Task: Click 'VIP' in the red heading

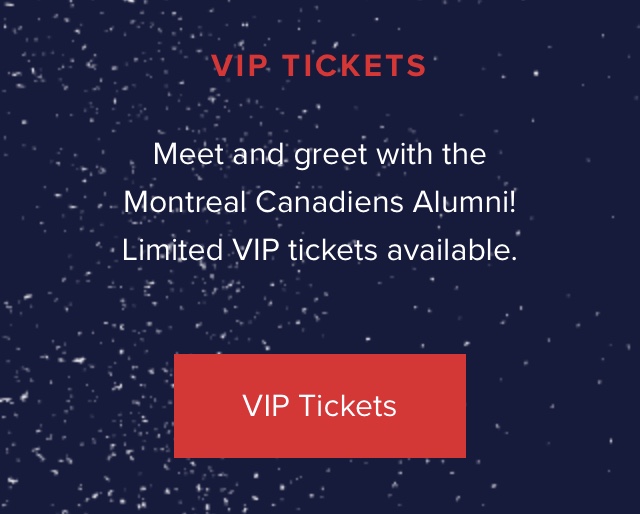Action: [x=240, y=65]
